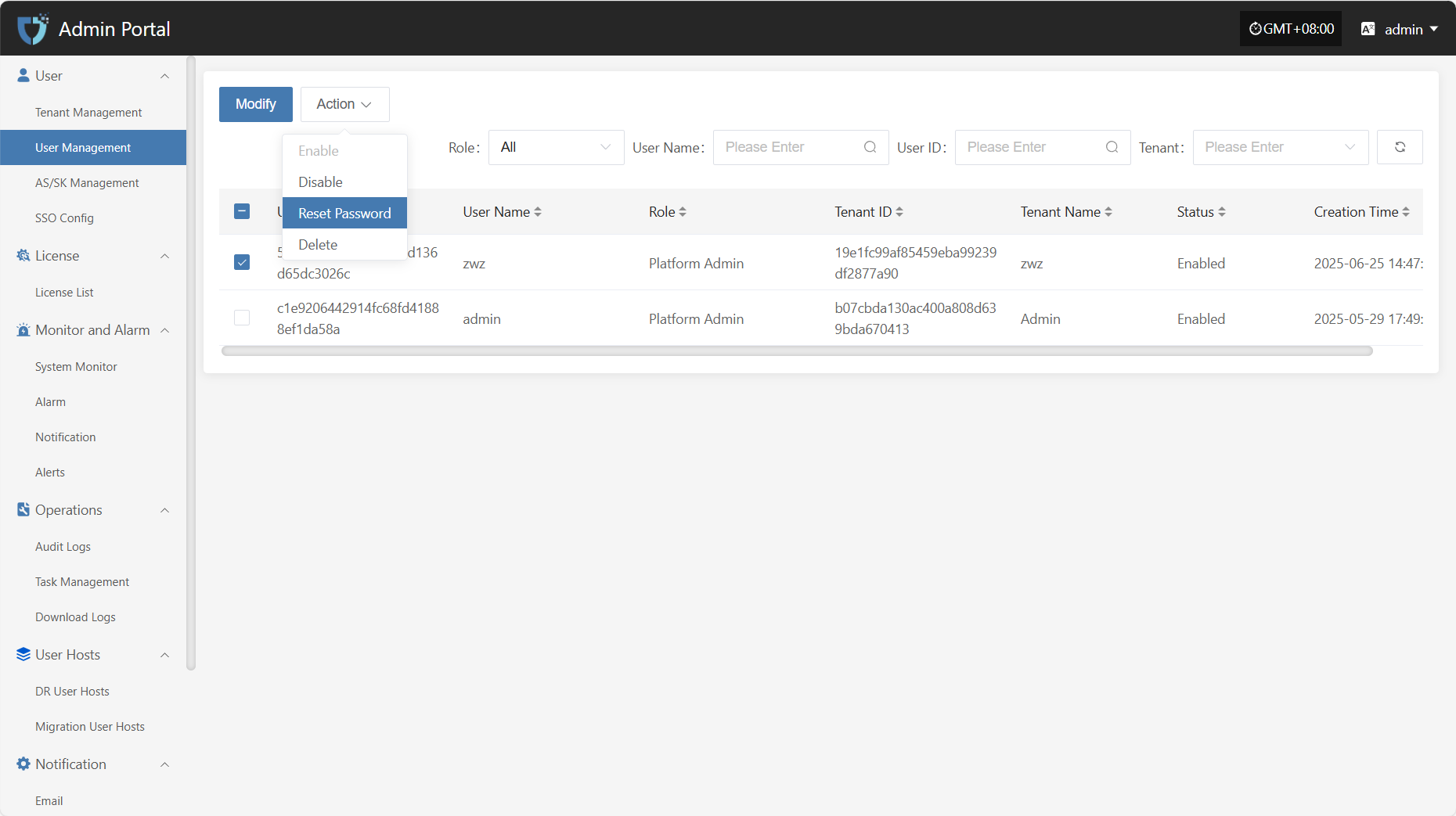Click the User Hosts layers icon

(23, 654)
